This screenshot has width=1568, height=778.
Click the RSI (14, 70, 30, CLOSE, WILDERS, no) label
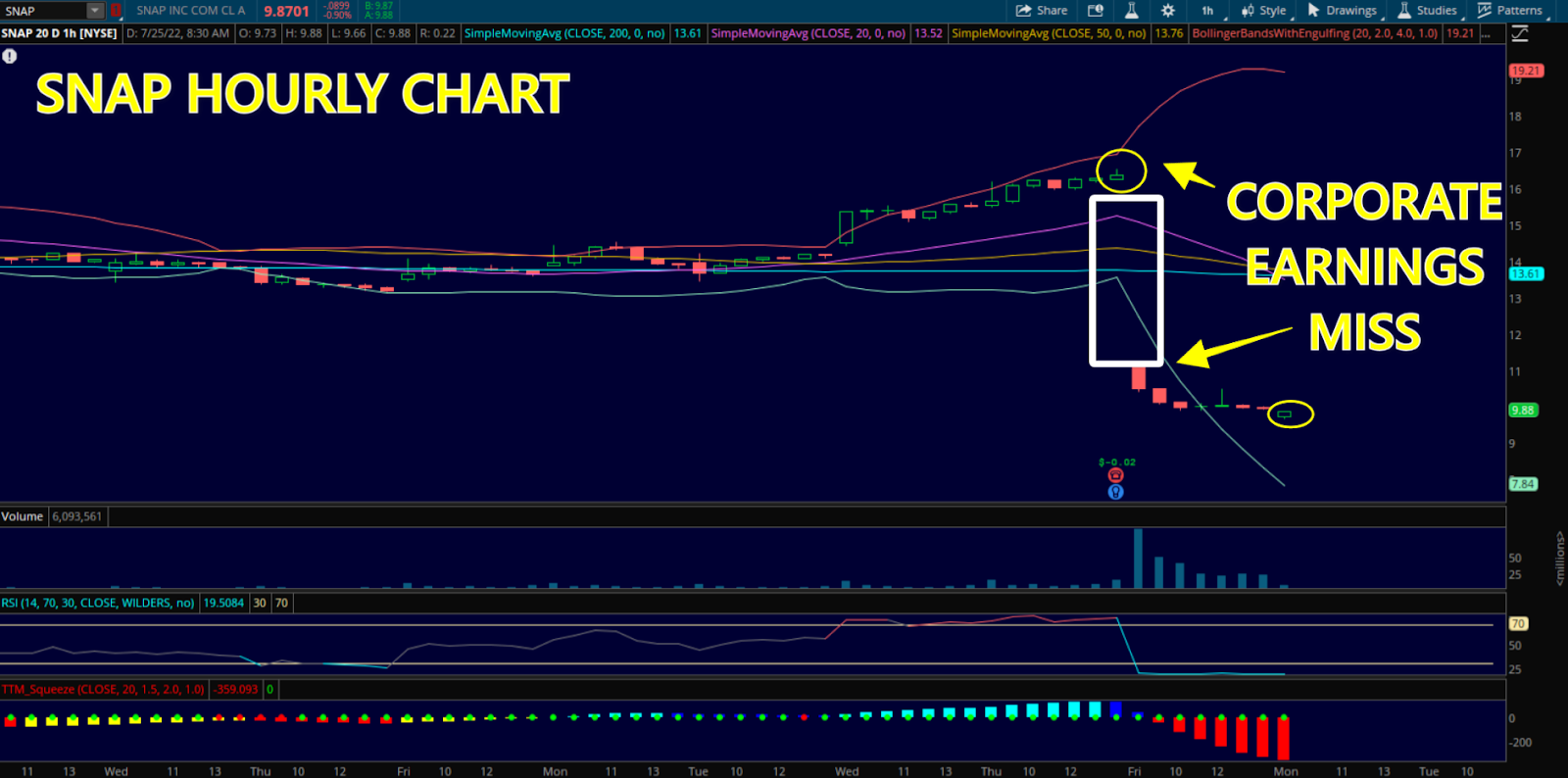98,603
